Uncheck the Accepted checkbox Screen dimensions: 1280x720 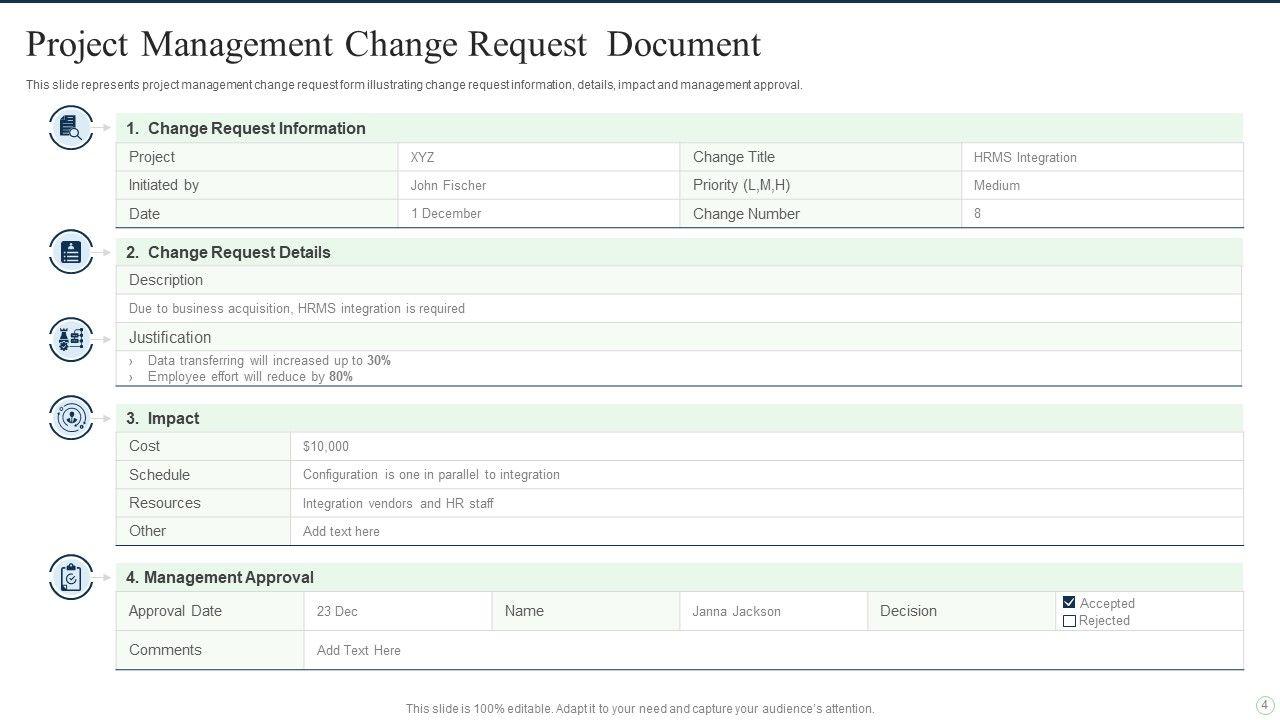click(1069, 603)
